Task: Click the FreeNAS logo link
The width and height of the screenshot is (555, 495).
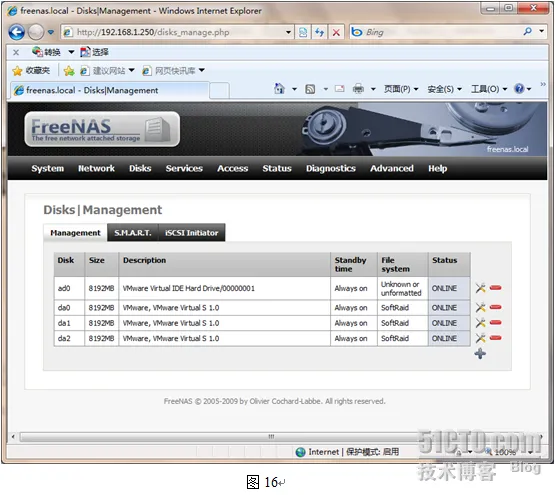Action: tap(102, 129)
